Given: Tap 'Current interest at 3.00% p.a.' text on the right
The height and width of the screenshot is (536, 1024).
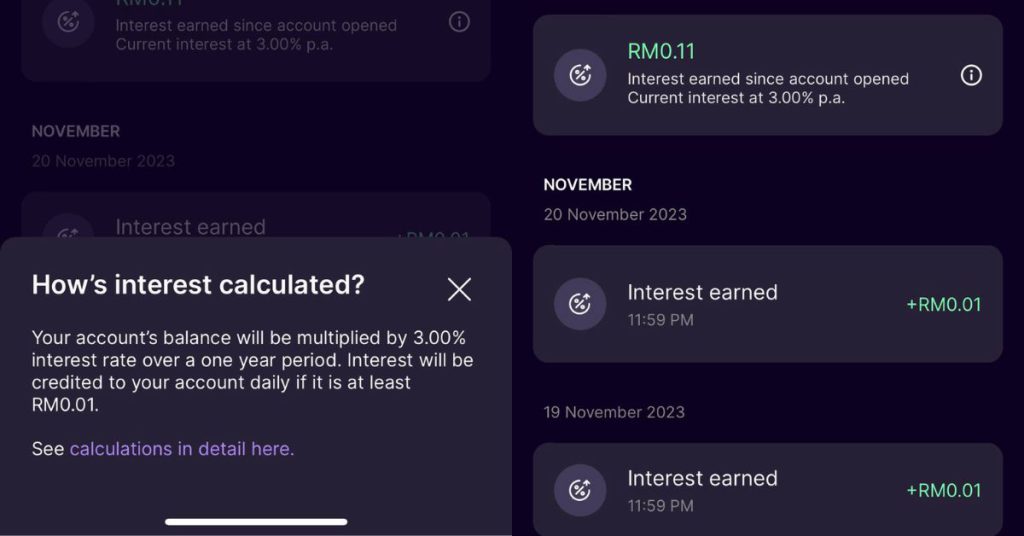Looking at the screenshot, I should click(736, 98).
